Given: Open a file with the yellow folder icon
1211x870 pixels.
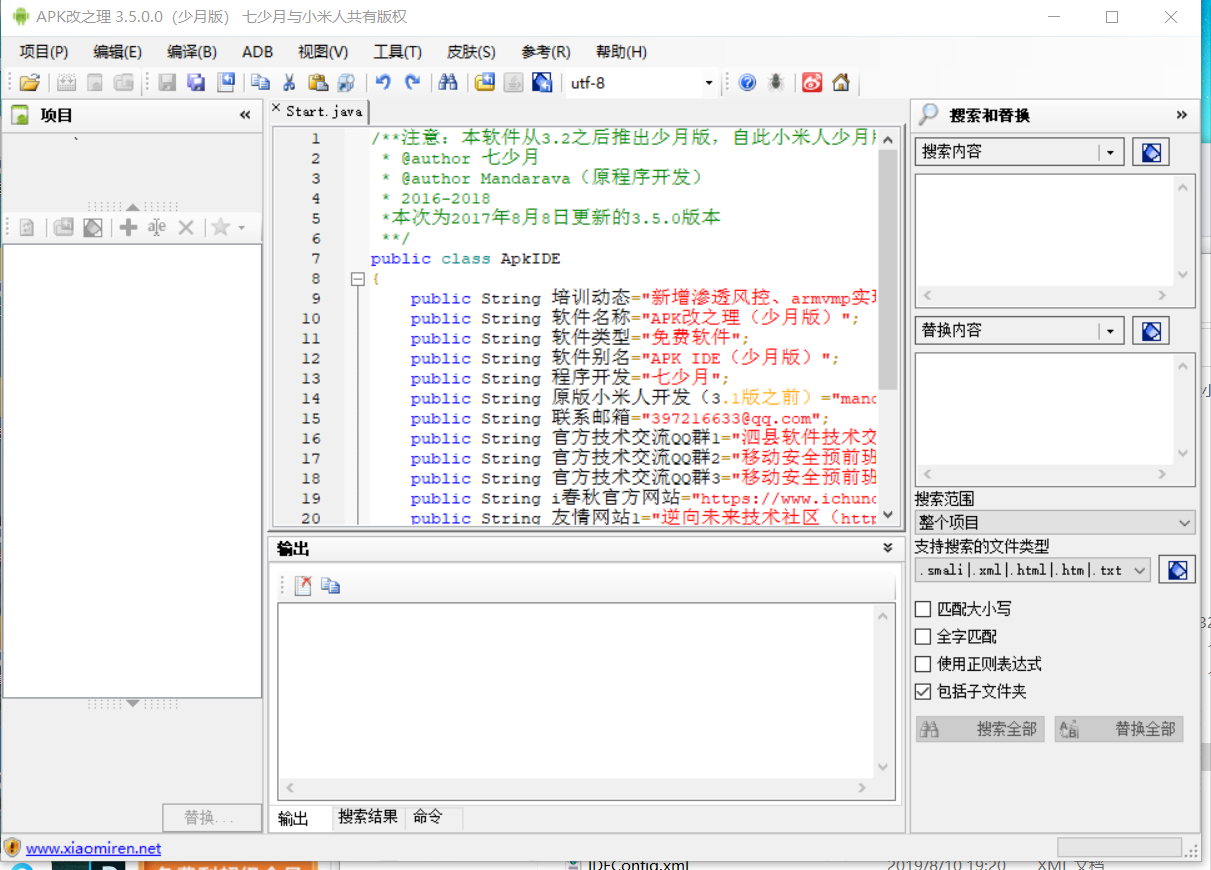Looking at the screenshot, I should tap(29, 83).
